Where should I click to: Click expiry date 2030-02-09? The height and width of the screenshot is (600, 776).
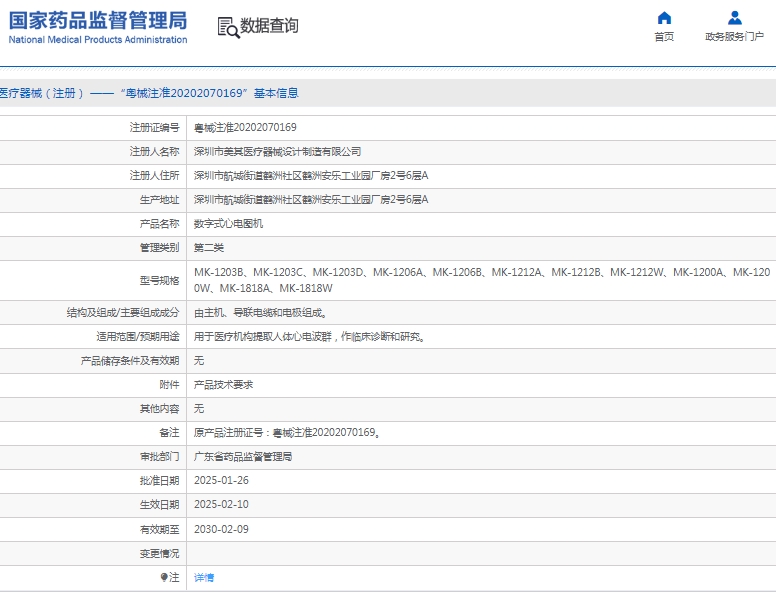coord(221,529)
